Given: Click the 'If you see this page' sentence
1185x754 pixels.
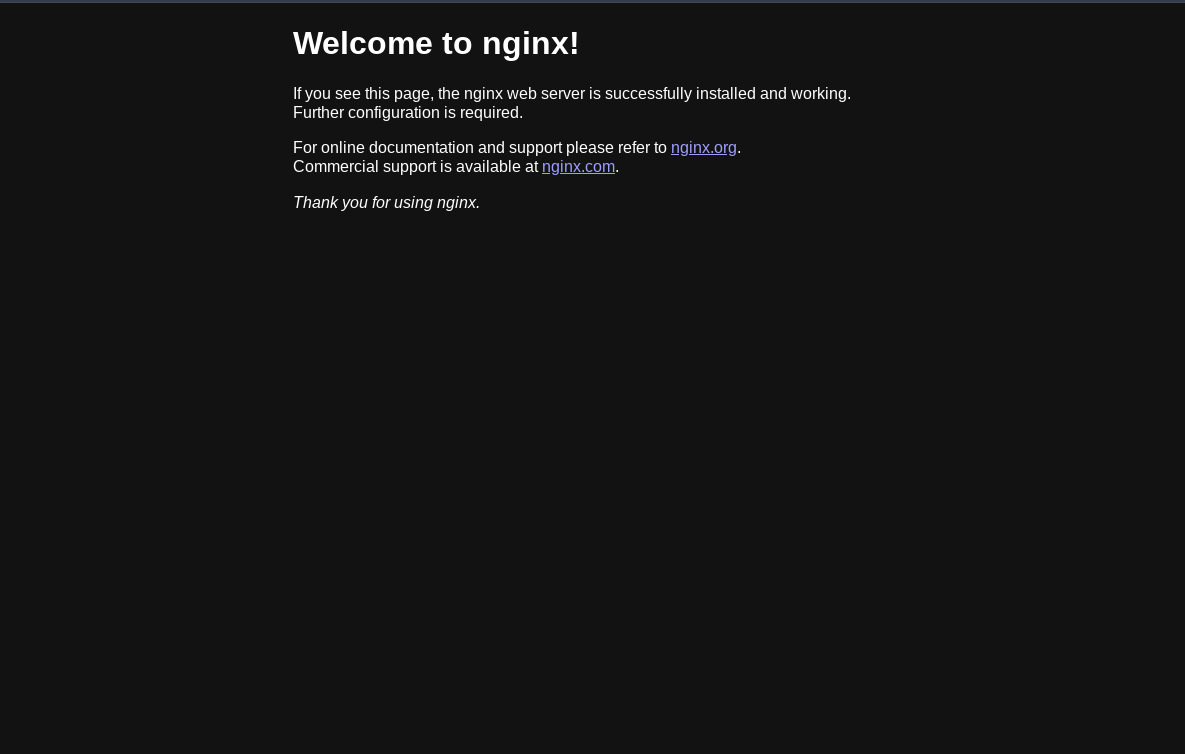Looking at the screenshot, I should coord(572,94).
